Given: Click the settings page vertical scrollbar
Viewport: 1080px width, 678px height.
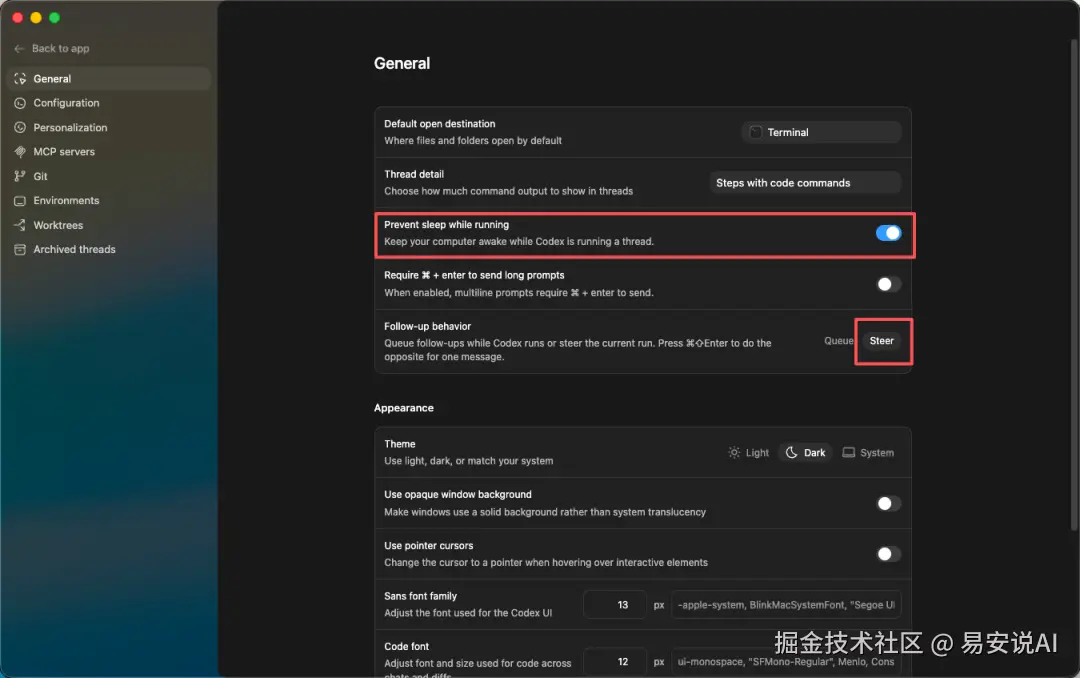Looking at the screenshot, I should pyautogui.click(x=1074, y=286).
